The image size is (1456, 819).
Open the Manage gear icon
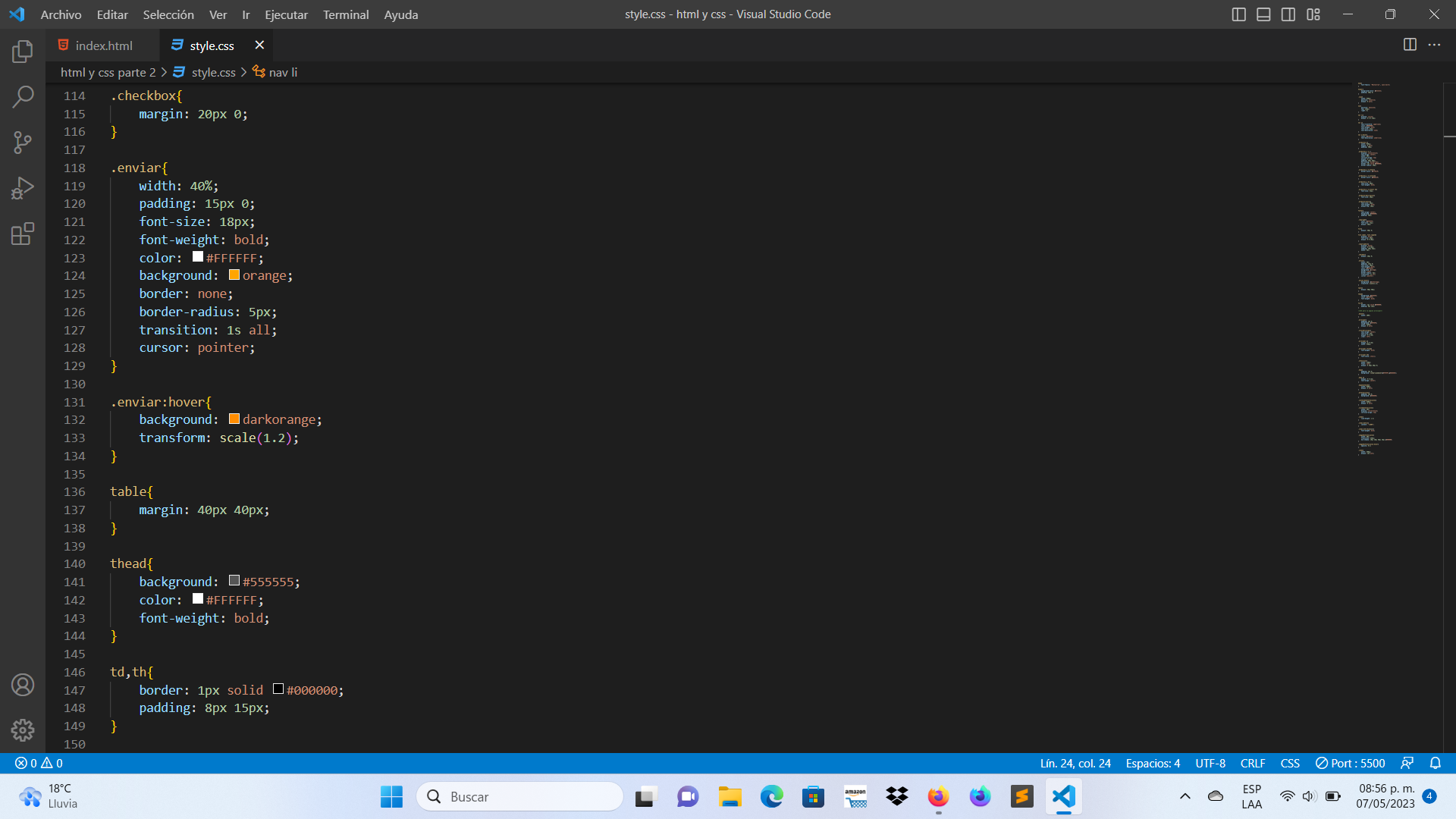tap(23, 730)
